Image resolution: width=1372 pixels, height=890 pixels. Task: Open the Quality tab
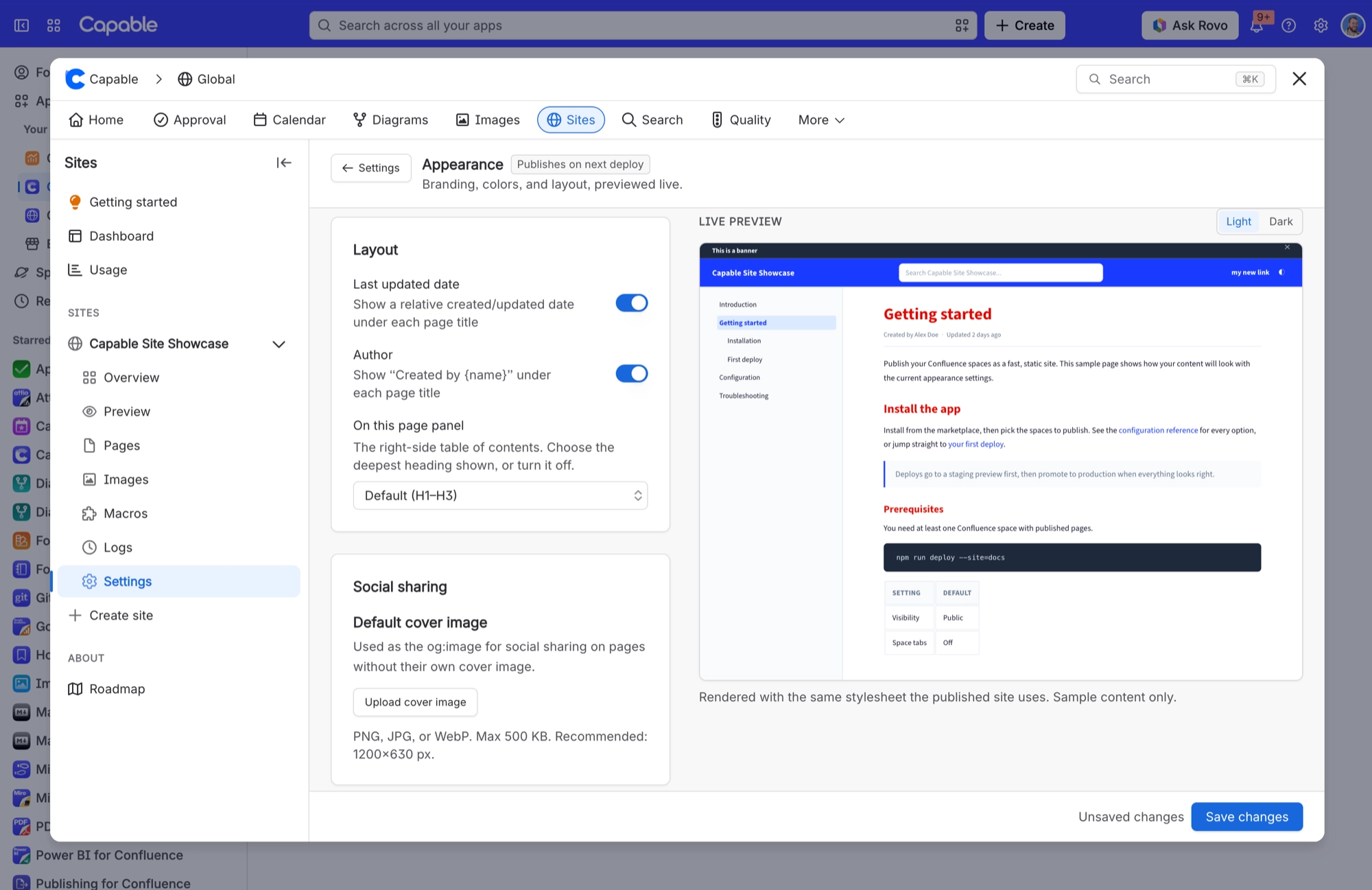[741, 120]
